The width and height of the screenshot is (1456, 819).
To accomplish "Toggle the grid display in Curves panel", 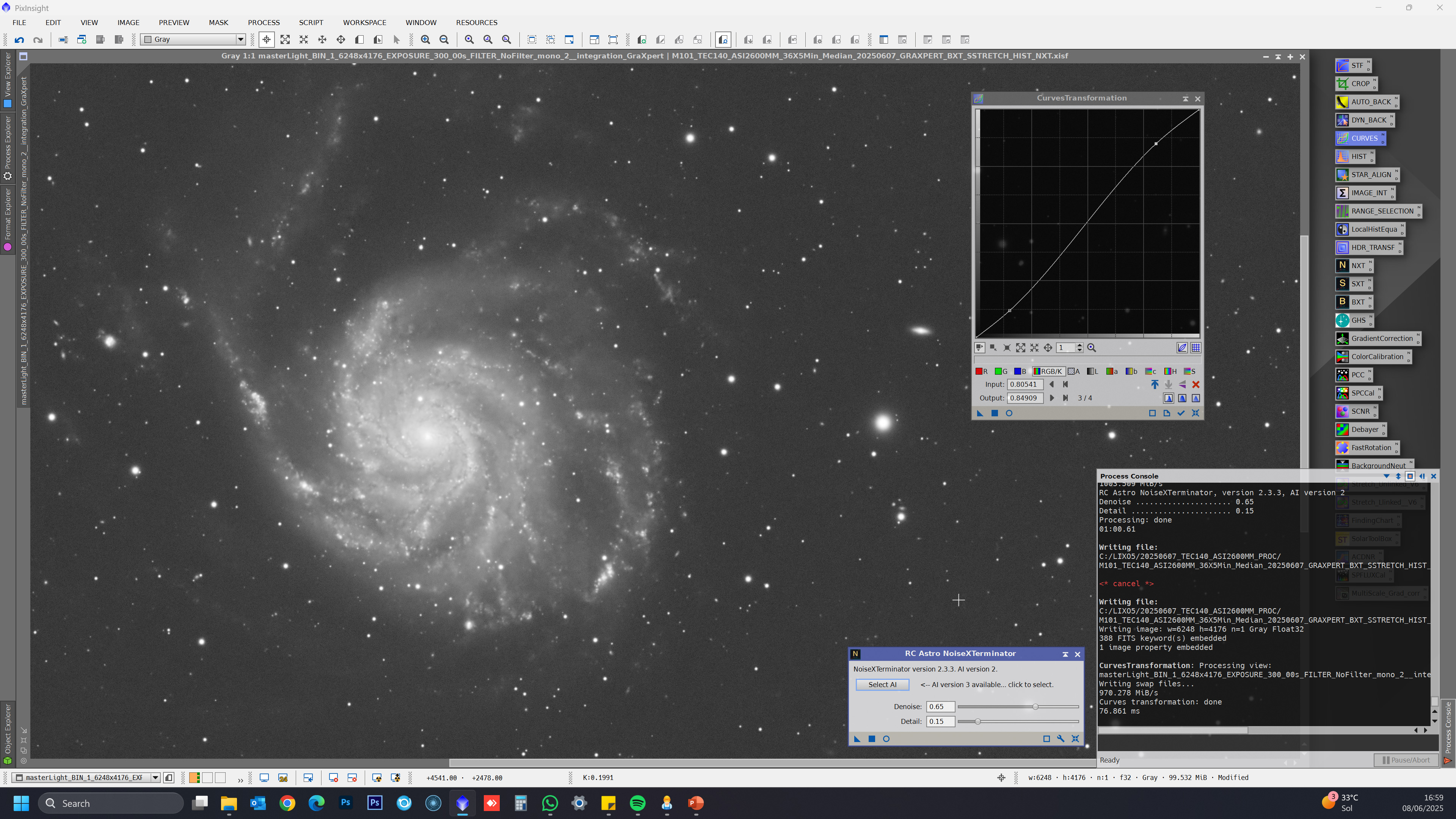I will [x=1196, y=348].
